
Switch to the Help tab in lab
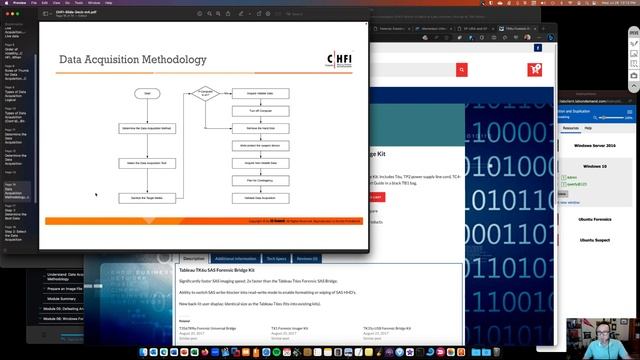(588, 128)
